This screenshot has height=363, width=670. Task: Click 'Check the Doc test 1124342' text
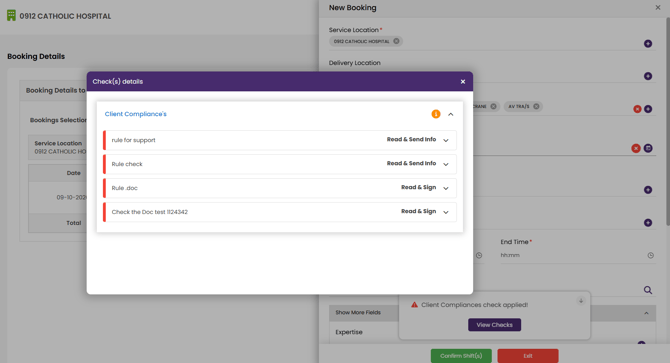150,212
